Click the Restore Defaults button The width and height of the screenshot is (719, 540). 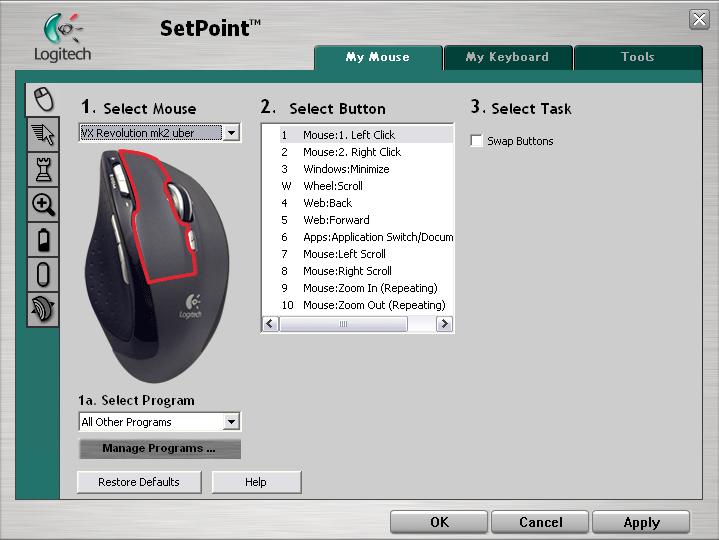(139, 482)
